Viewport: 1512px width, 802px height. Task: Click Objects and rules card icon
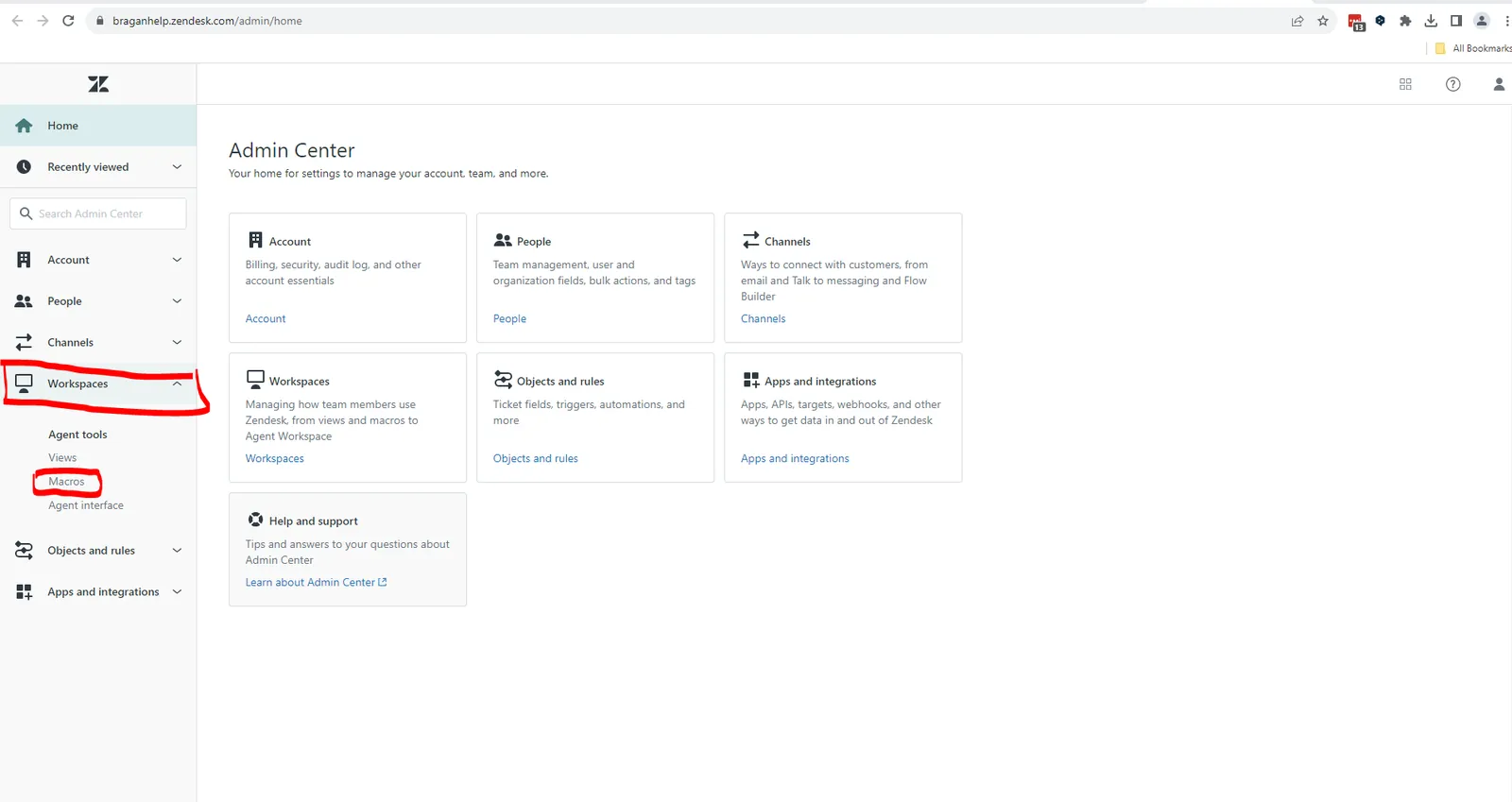(503, 380)
